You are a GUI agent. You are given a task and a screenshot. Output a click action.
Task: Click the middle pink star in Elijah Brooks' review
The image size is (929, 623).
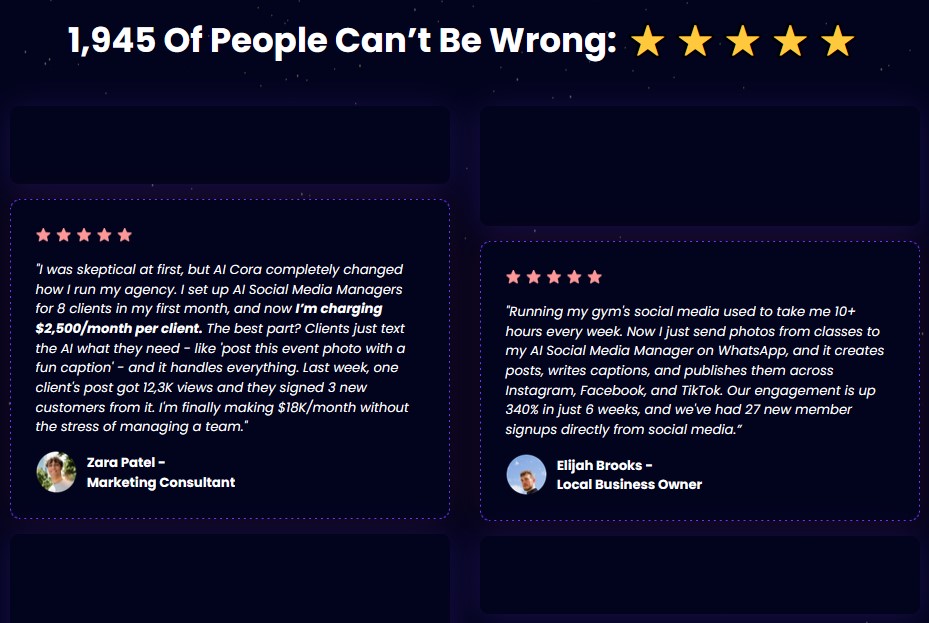[x=554, y=277]
